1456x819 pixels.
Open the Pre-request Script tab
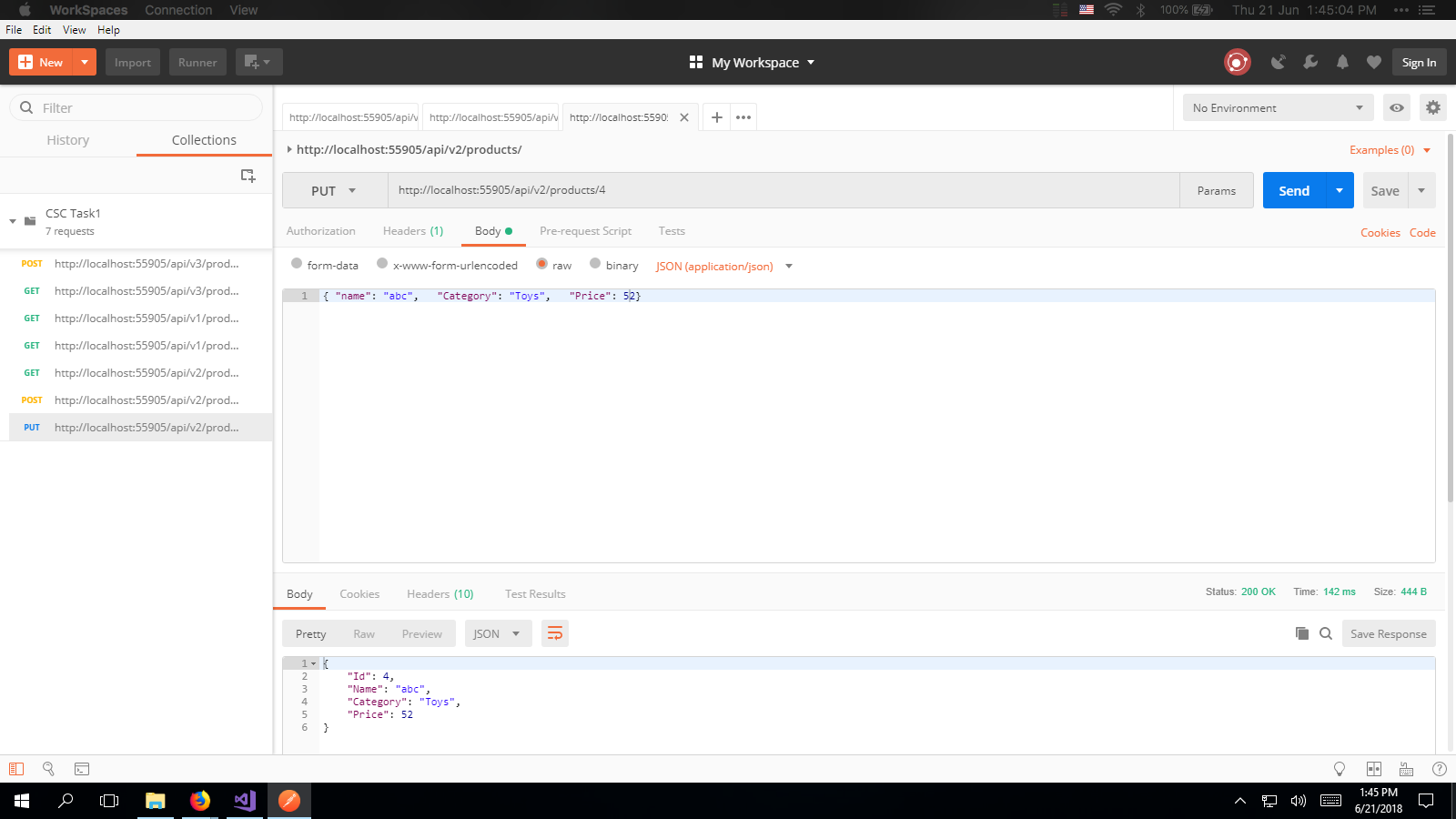point(585,231)
